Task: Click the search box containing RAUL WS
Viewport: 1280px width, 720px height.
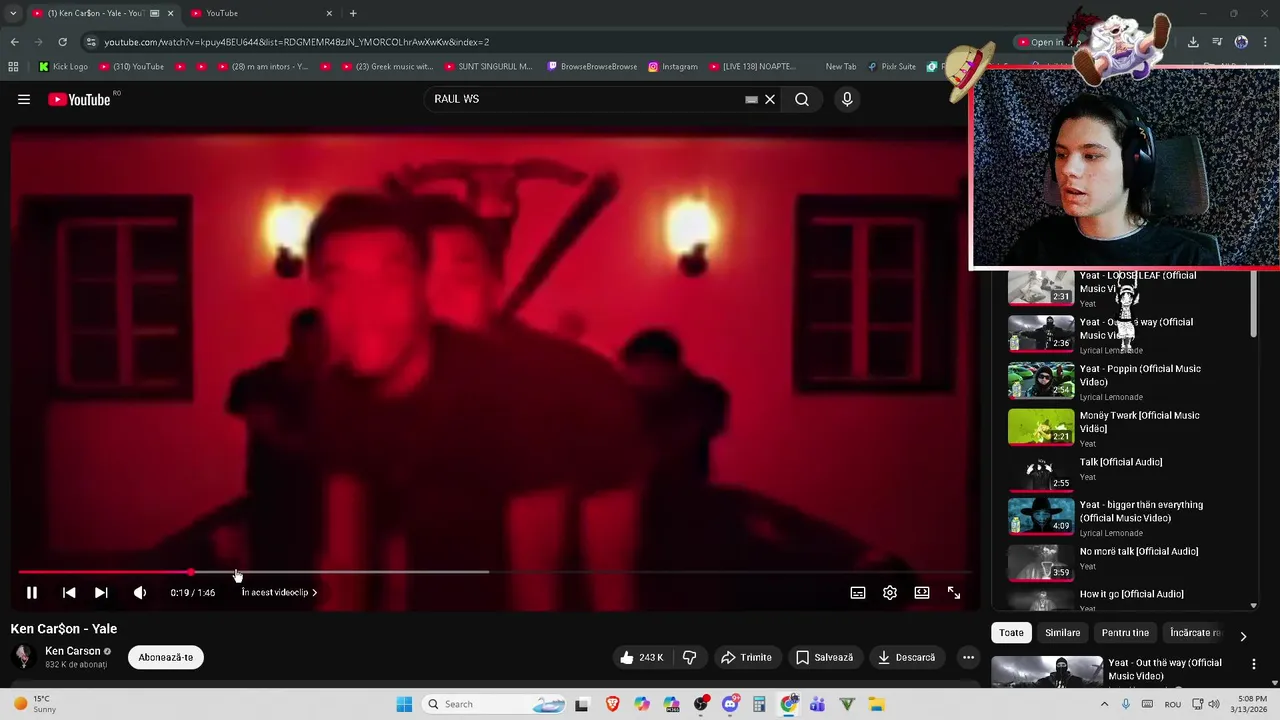Action: point(584,99)
